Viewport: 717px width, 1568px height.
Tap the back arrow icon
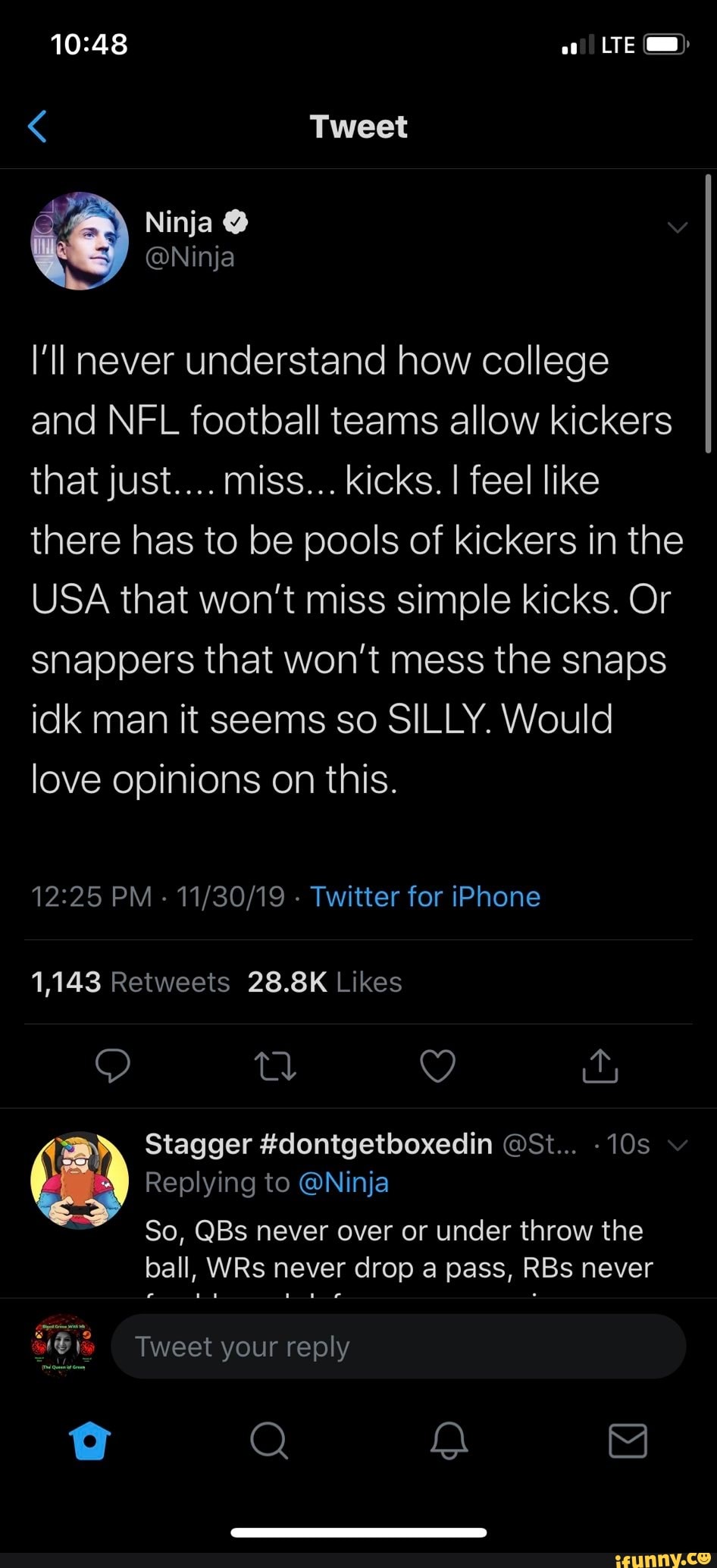[x=38, y=126]
